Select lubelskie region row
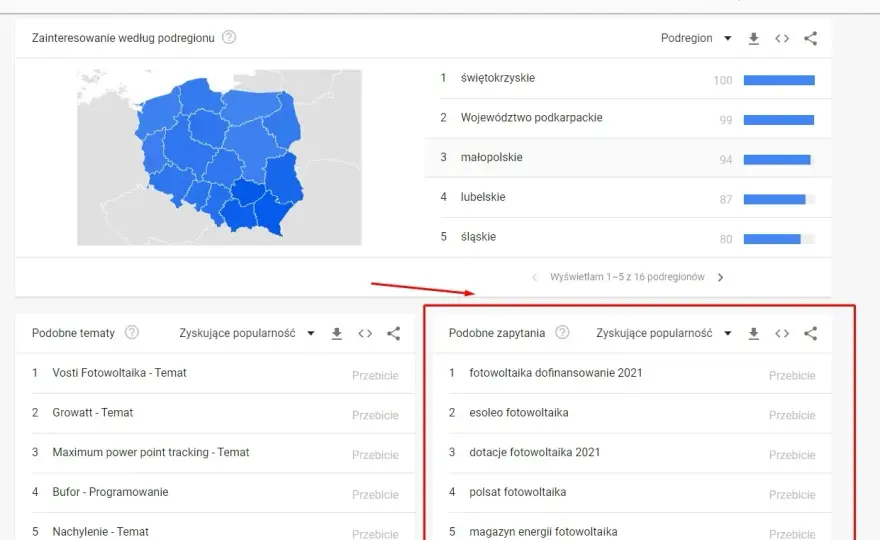Viewport: 880px width, 540px height. click(x=627, y=198)
